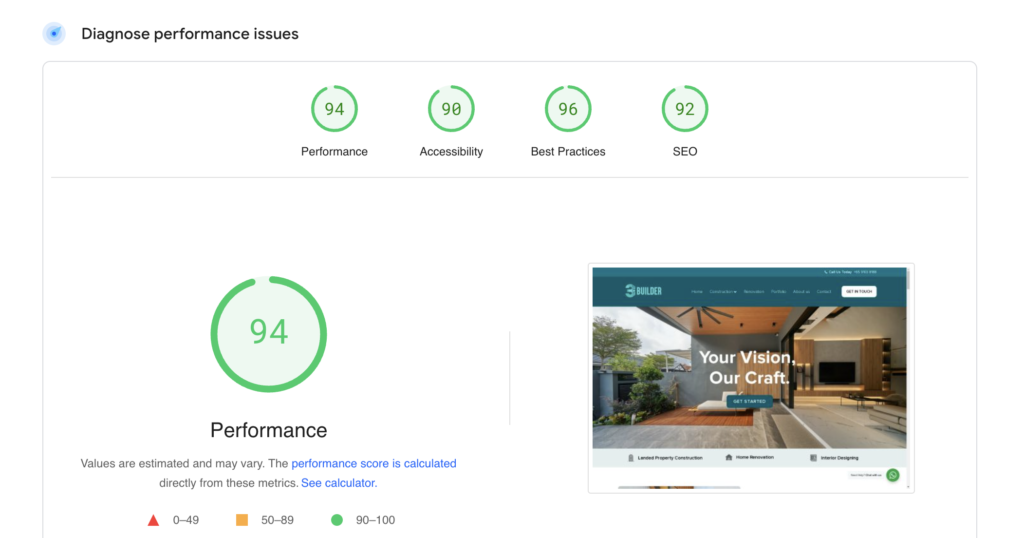Open the 'performance score is calculated' link
This screenshot has width=1024, height=538.
pyautogui.click(x=373, y=464)
